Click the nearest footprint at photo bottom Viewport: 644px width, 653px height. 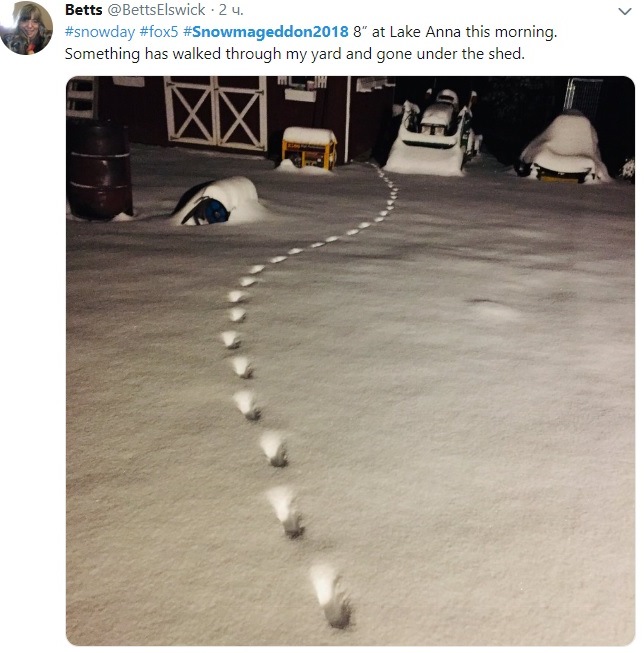coord(331,596)
